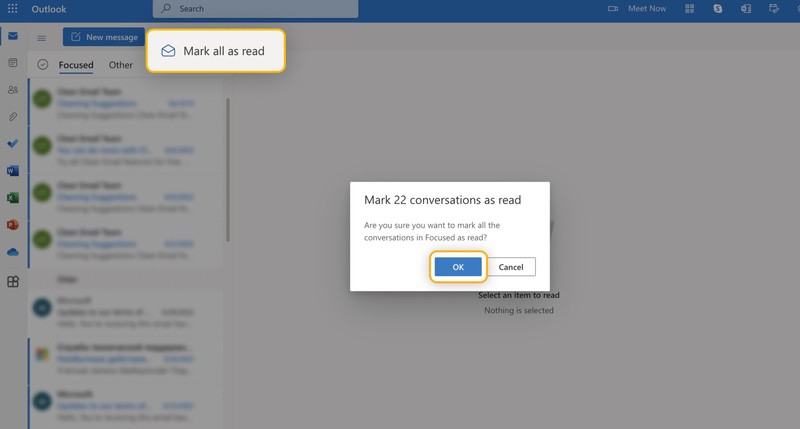Open OneDrive cloud icon
This screenshot has width=800, height=429.
coord(13,252)
